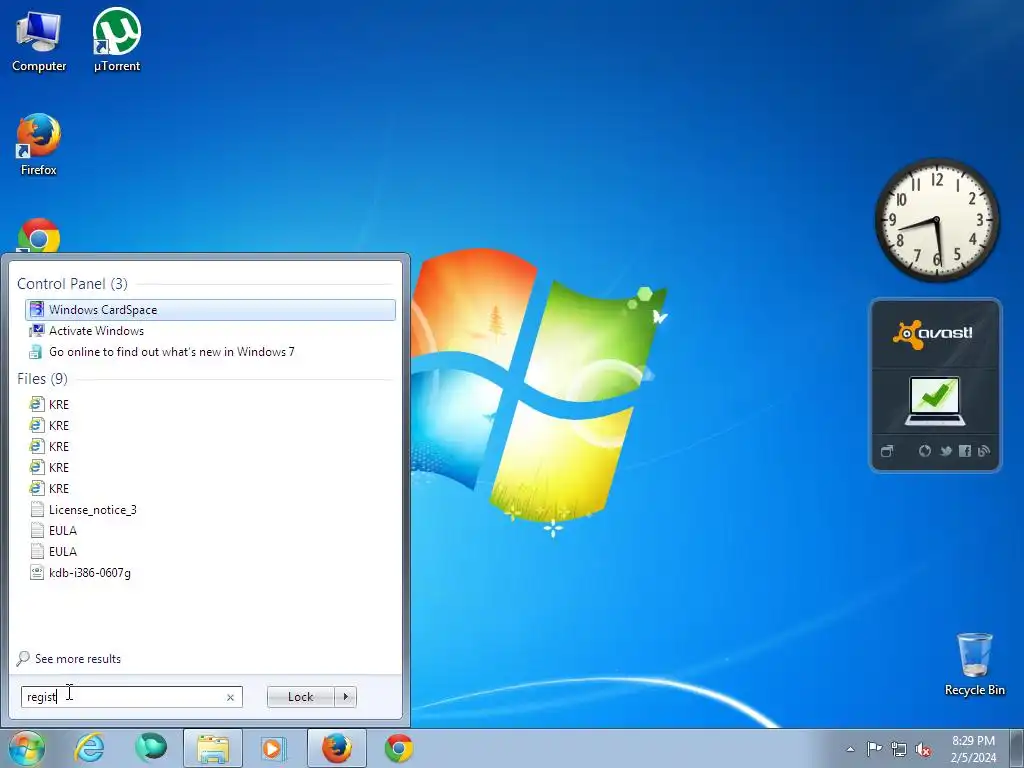Select the Activate Windows result
Viewport: 1024px width, 768px height.
[210, 330]
